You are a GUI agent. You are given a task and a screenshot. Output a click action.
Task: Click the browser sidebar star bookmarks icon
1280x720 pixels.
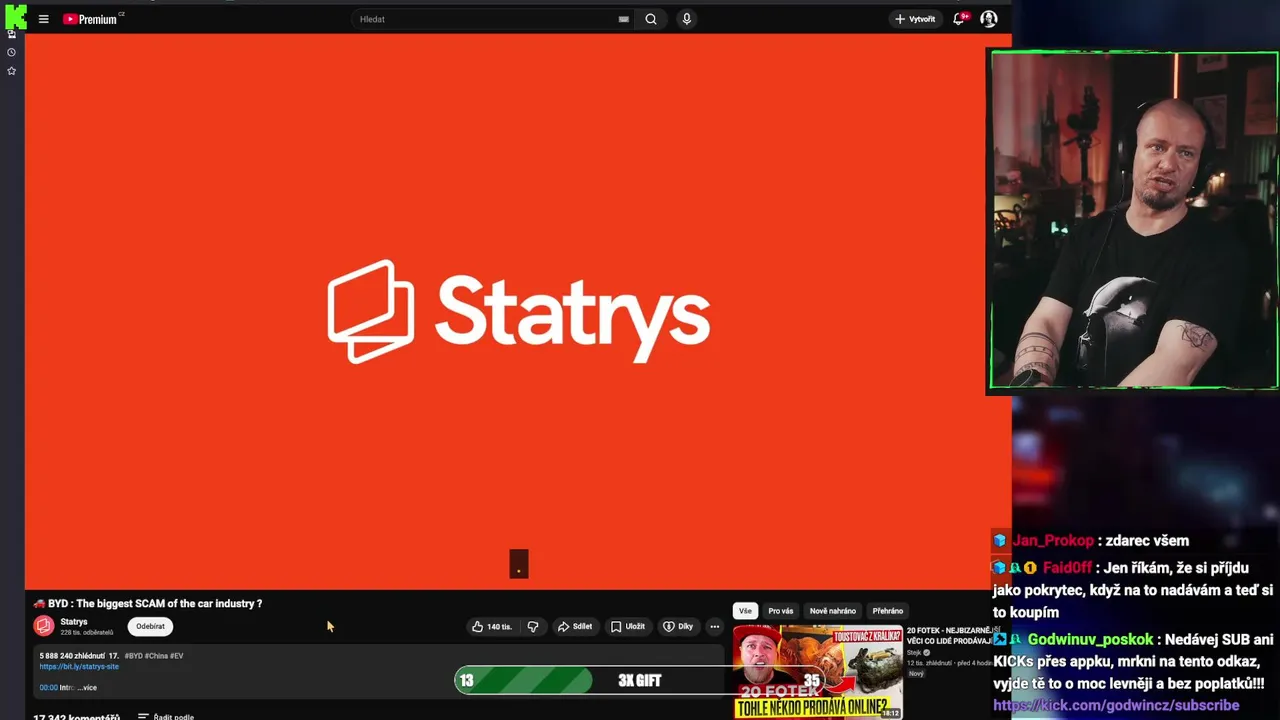click(12, 71)
